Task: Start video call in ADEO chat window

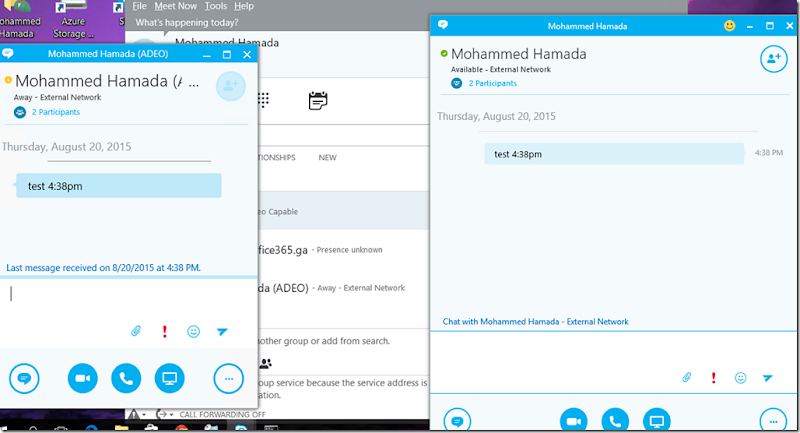Action: [83, 378]
